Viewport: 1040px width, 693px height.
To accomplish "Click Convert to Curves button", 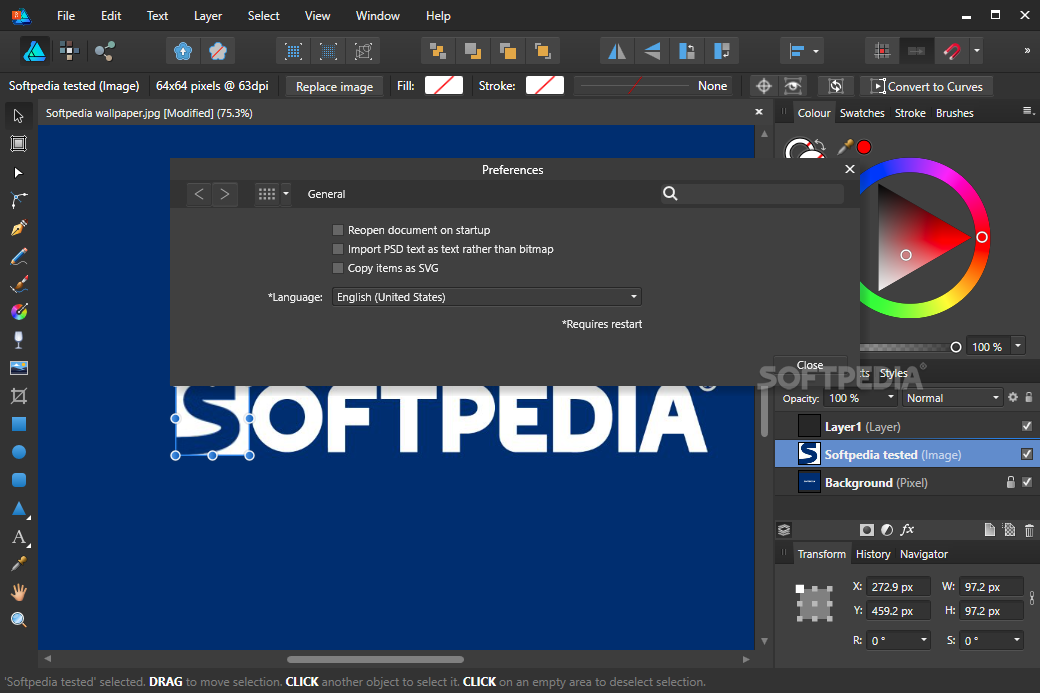I will click(927, 86).
